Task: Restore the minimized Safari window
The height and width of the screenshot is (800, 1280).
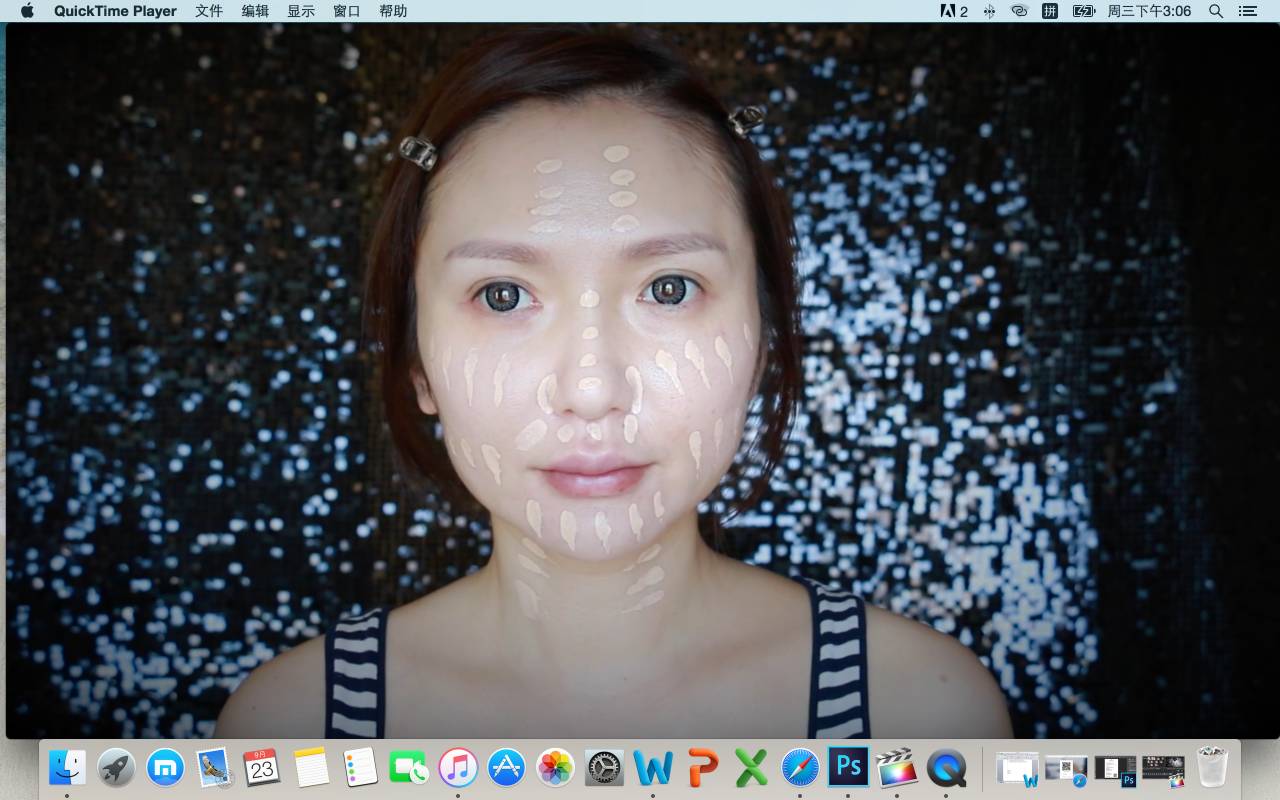Action: coord(1066,769)
